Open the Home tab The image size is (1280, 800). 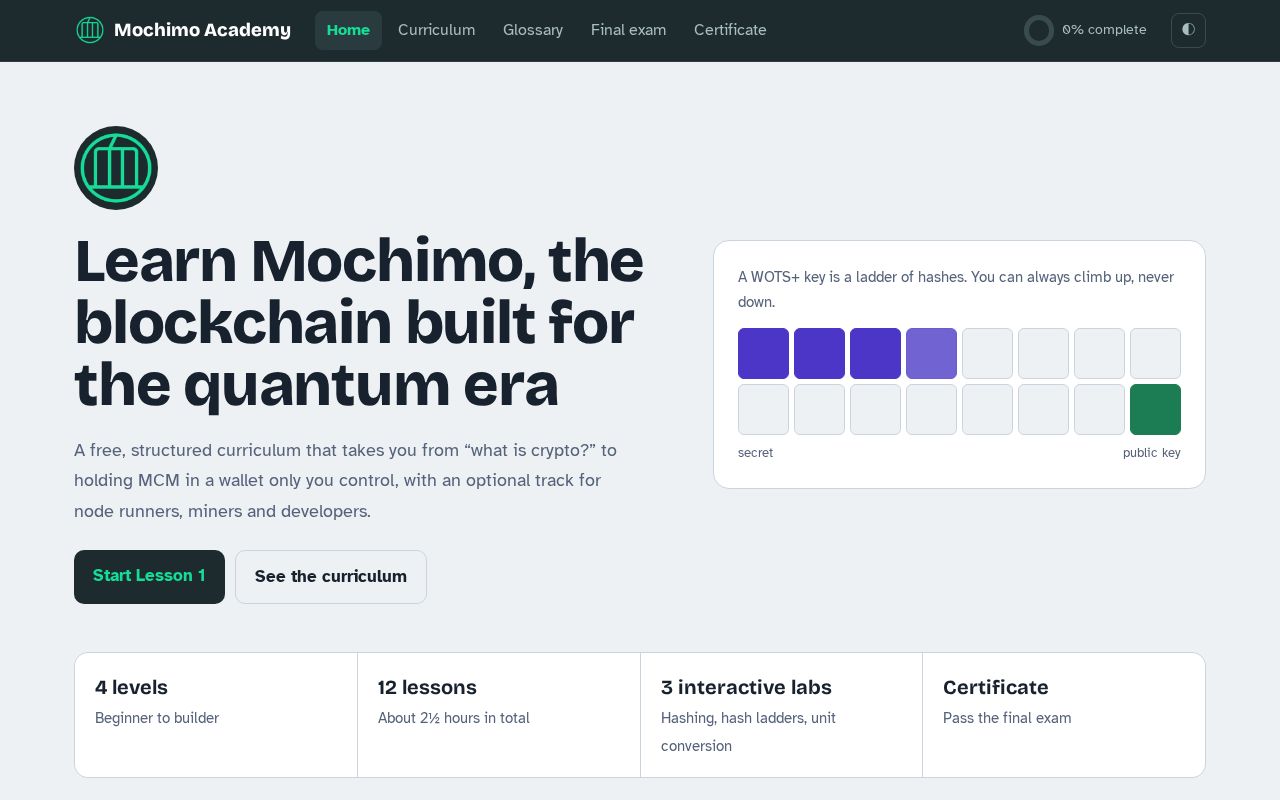click(348, 30)
